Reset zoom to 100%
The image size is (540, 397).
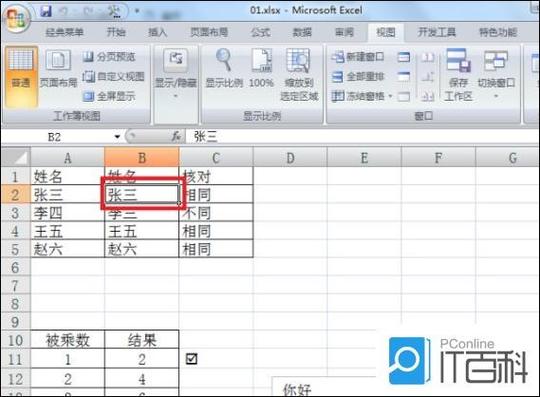click(x=261, y=69)
